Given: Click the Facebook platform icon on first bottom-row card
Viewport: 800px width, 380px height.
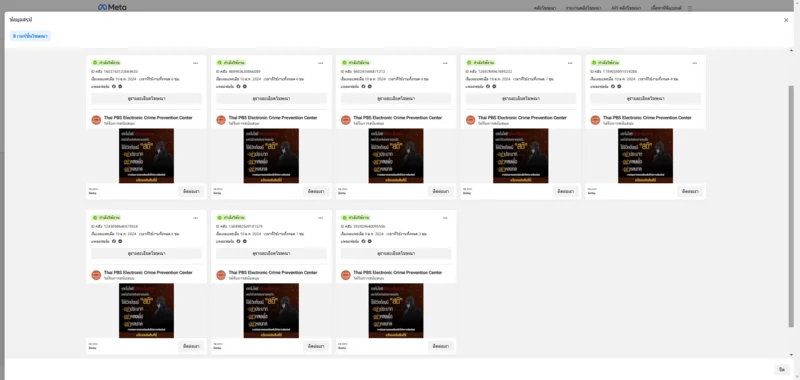Looking at the screenshot, I should (114, 241).
